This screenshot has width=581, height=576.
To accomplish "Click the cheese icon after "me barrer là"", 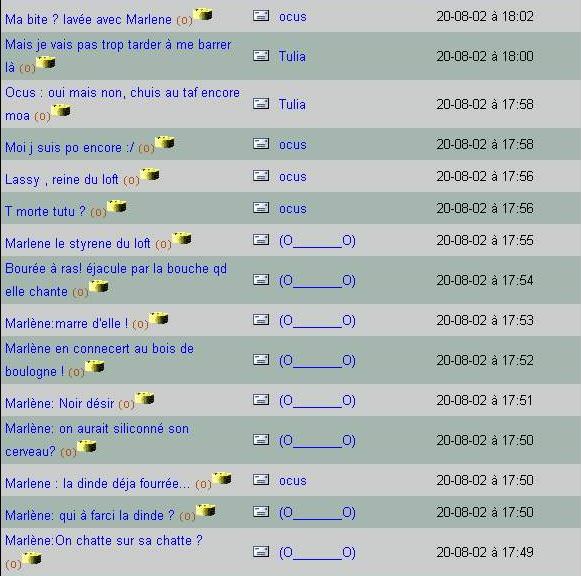I will pyautogui.click(x=46, y=62).
